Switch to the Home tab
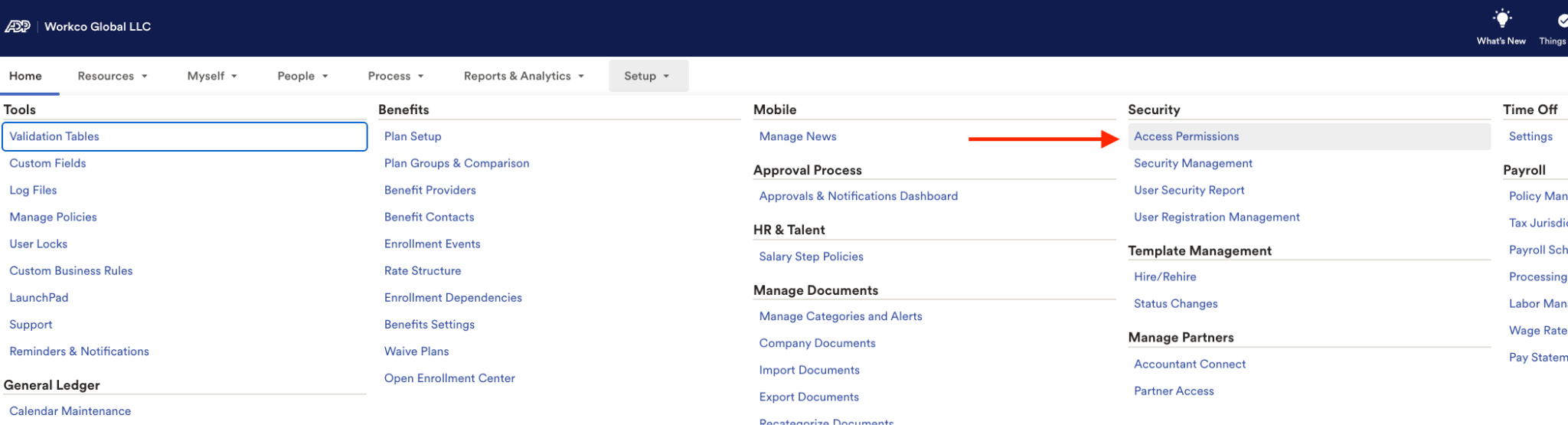Viewport: 1568px width, 425px height. [x=25, y=76]
